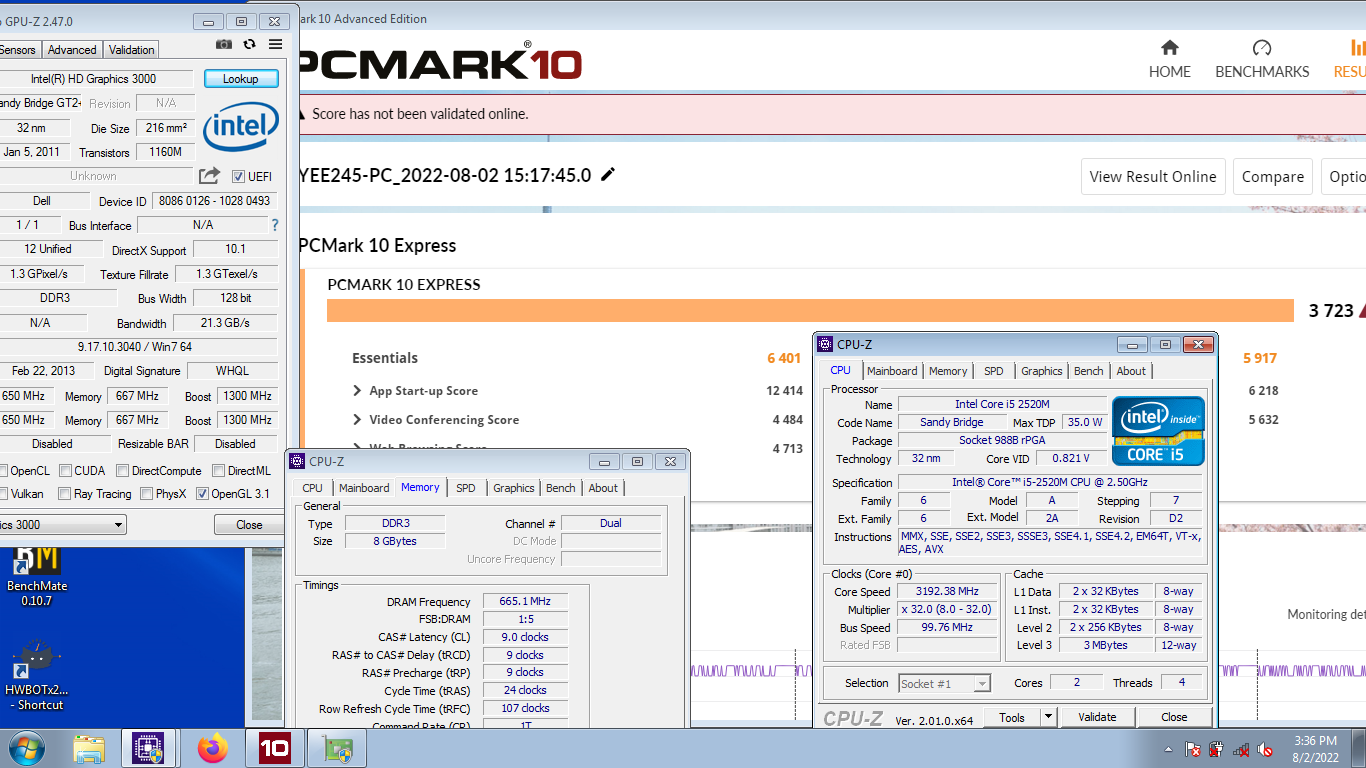The image size is (1366, 768).
Task: Click the DRAM Frequency value 665.1 MHz
Action: tap(526, 601)
